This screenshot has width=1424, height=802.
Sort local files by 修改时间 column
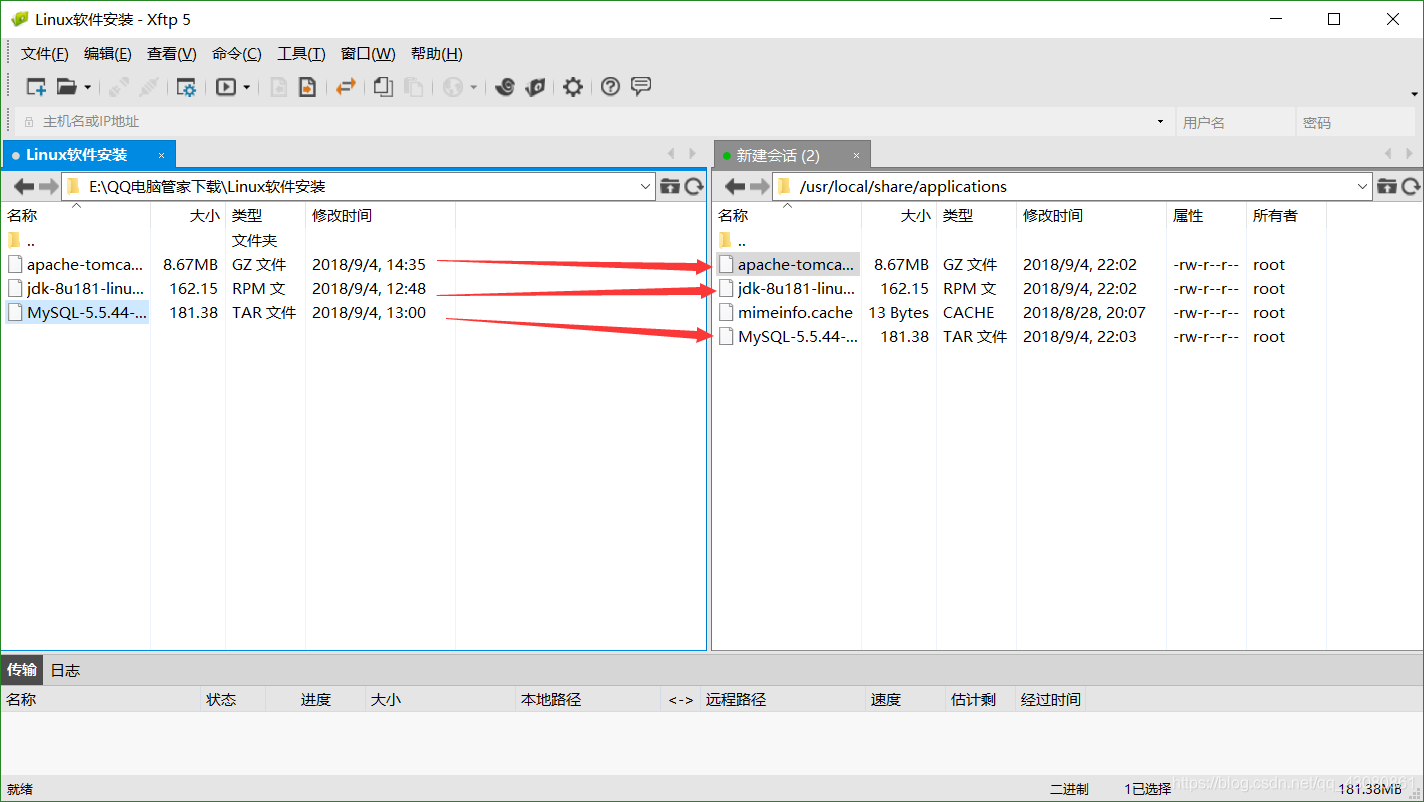(380, 216)
